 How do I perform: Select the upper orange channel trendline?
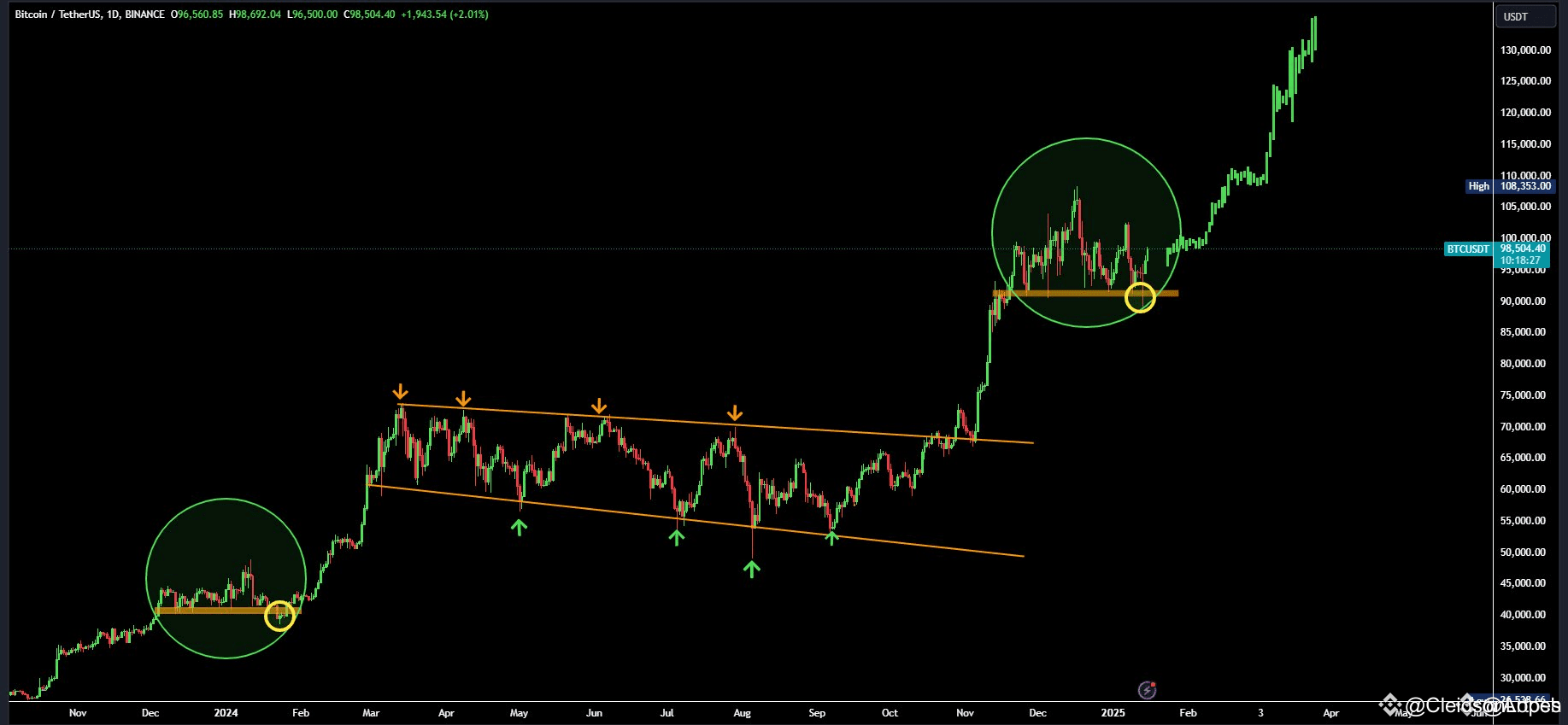716,424
